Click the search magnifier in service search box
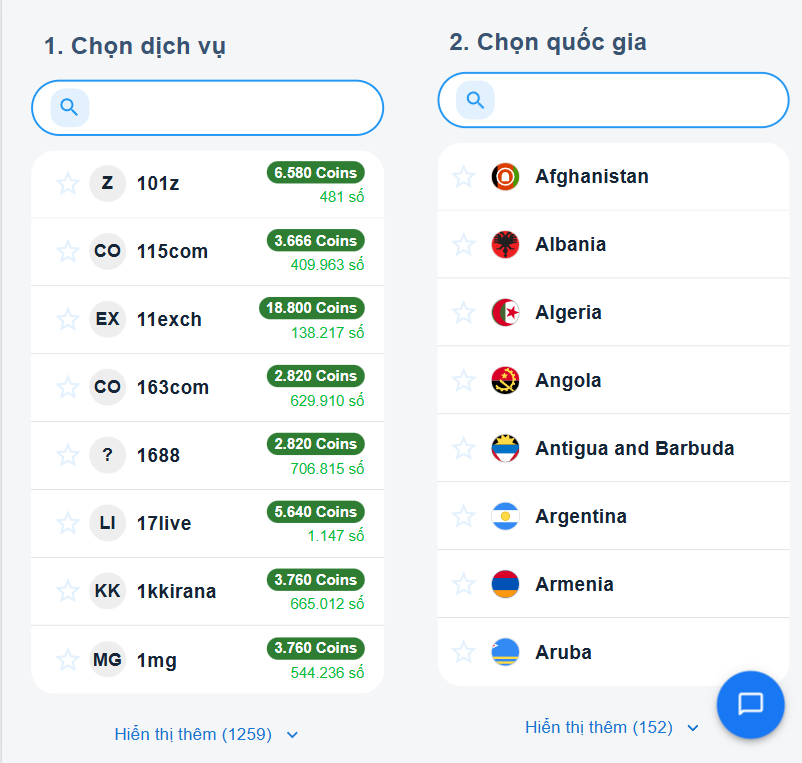 [68, 107]
